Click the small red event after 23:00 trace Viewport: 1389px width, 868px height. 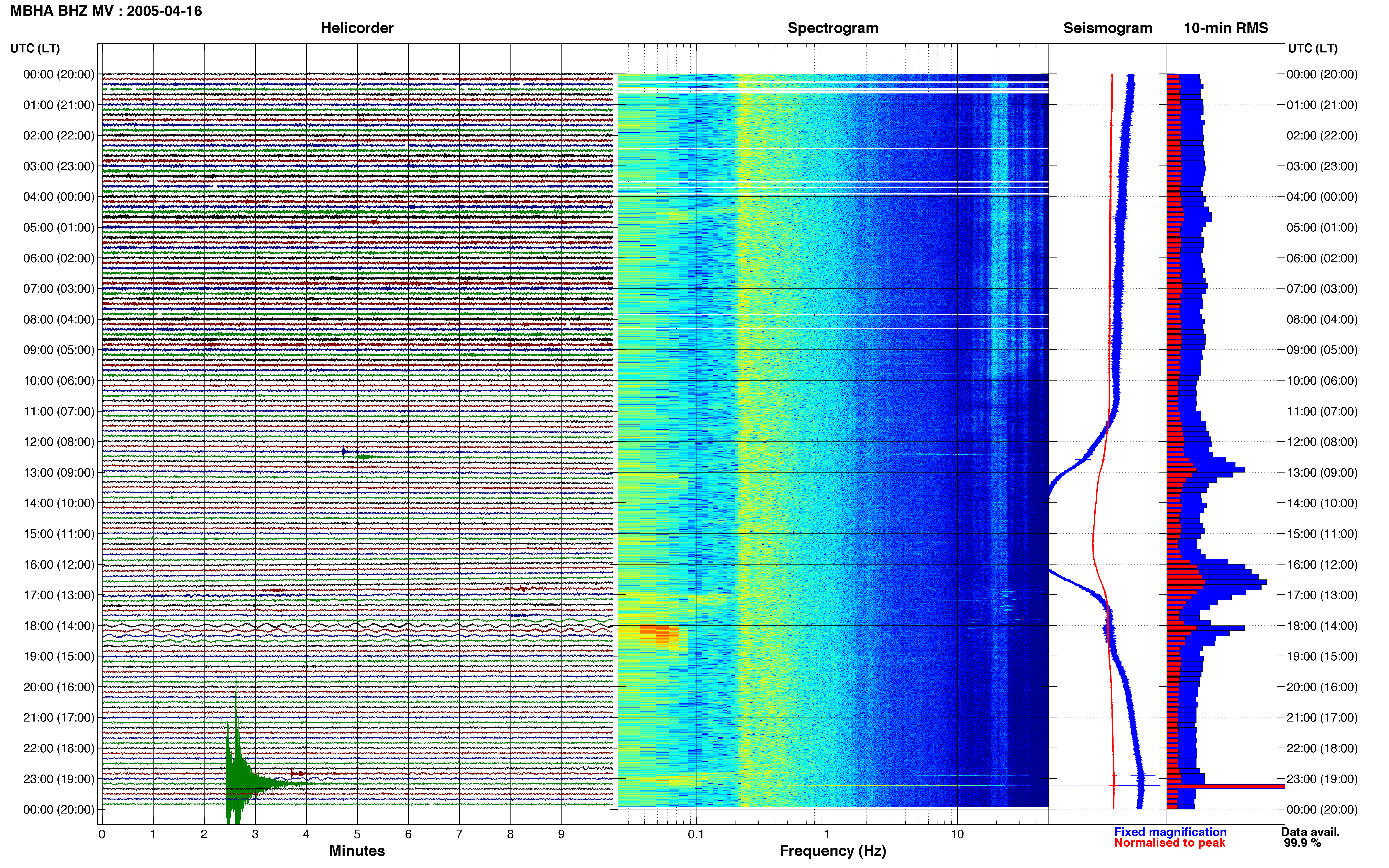pyautogui.click(x=297, y=774)
